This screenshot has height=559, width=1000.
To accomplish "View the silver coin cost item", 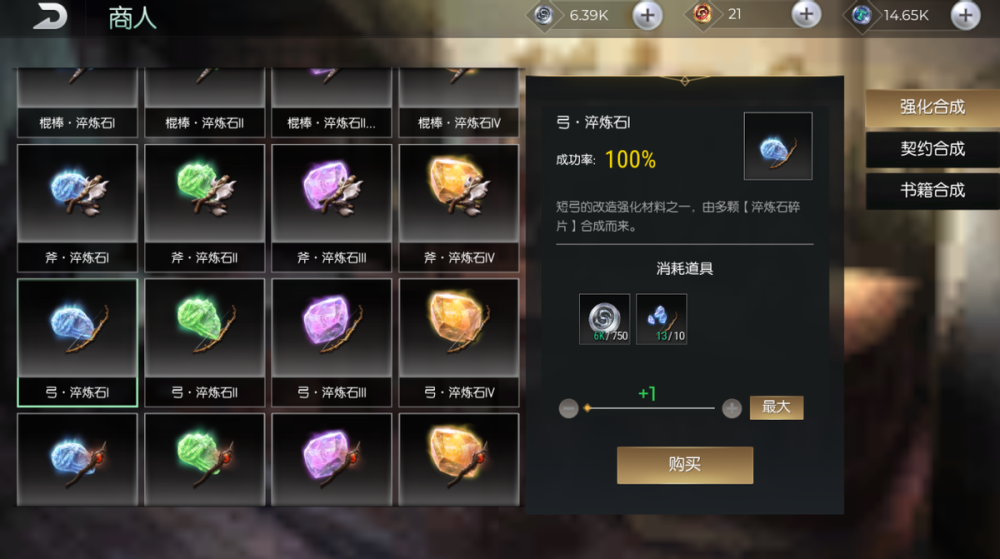I will click(x=605, y=319).
